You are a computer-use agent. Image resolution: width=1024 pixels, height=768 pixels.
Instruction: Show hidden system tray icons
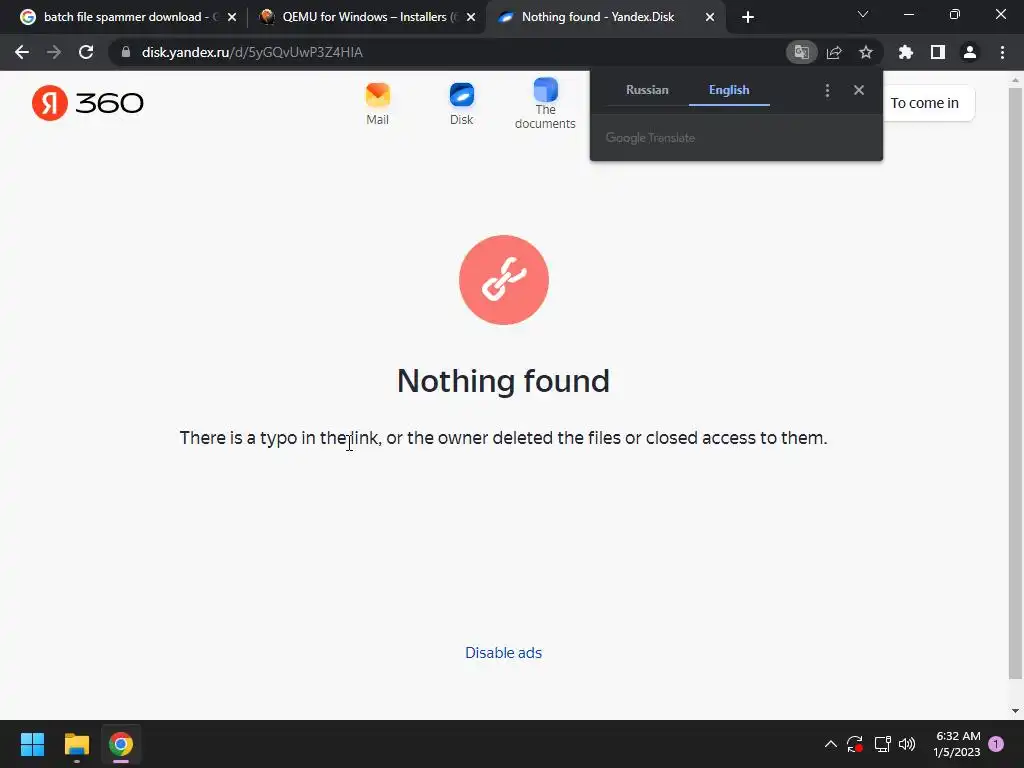pyautogui.click(x=831, y=744)
